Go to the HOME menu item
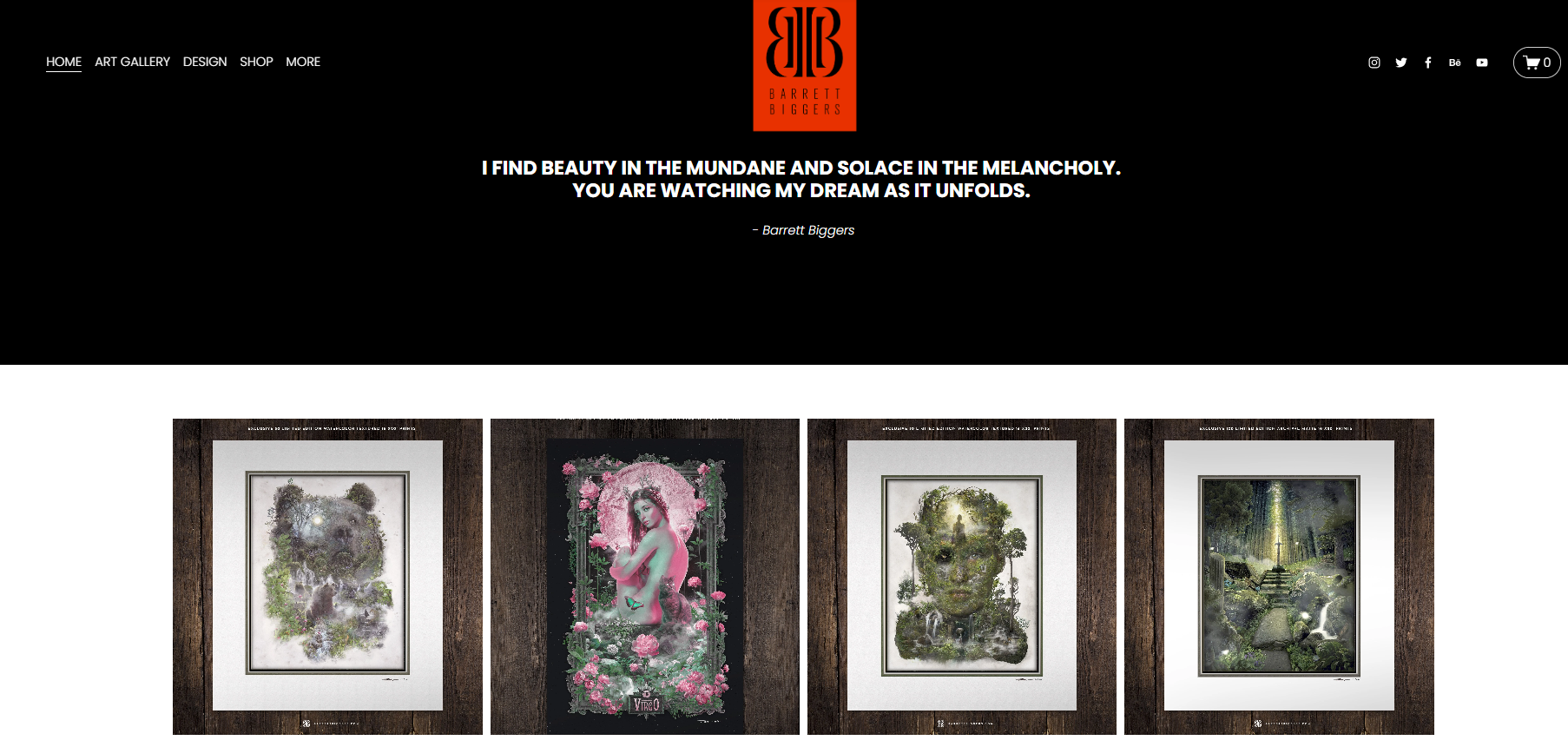 click(63, 62)
